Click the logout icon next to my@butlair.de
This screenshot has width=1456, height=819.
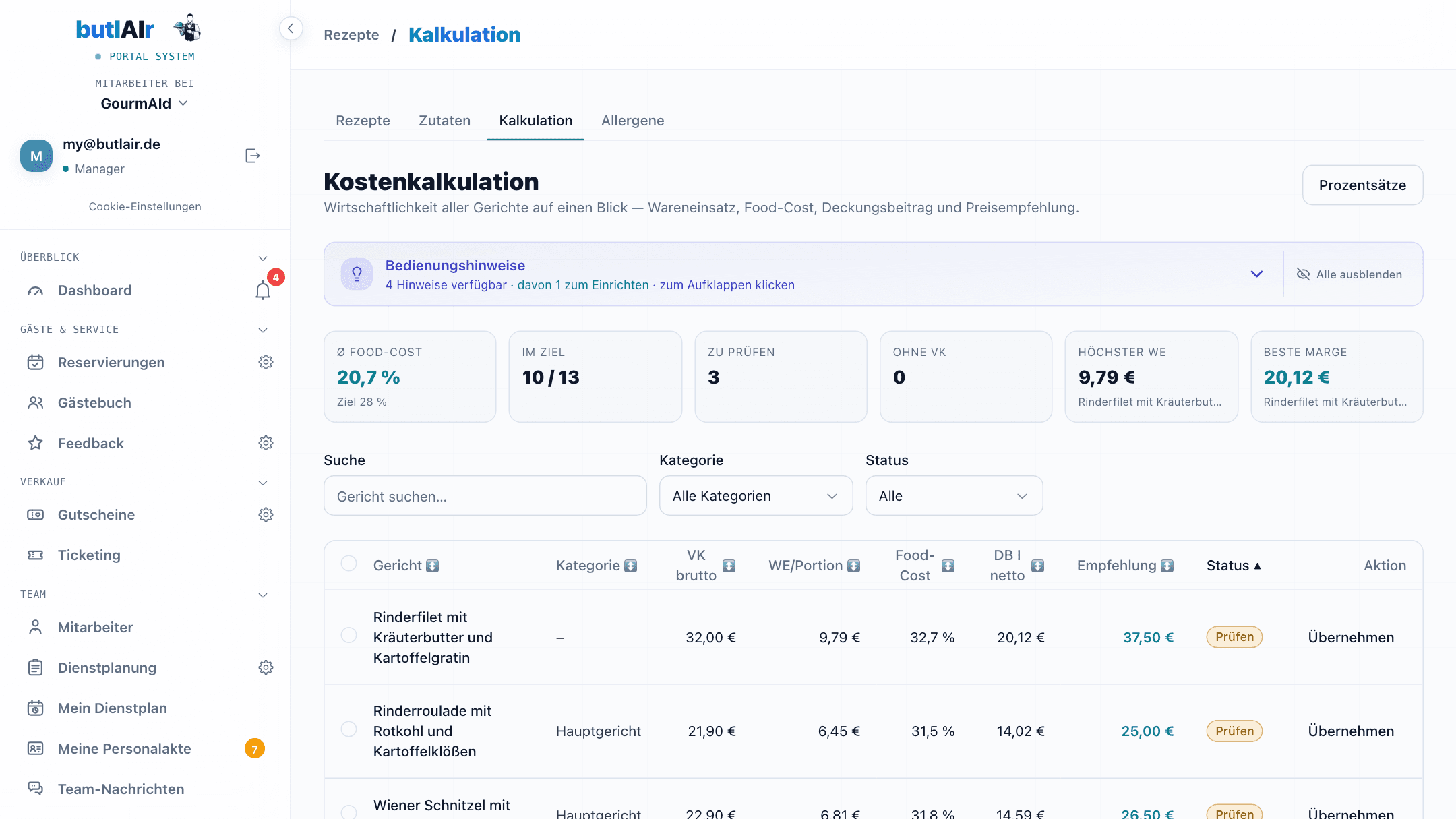pyautogui.click(x=252, y=156)
